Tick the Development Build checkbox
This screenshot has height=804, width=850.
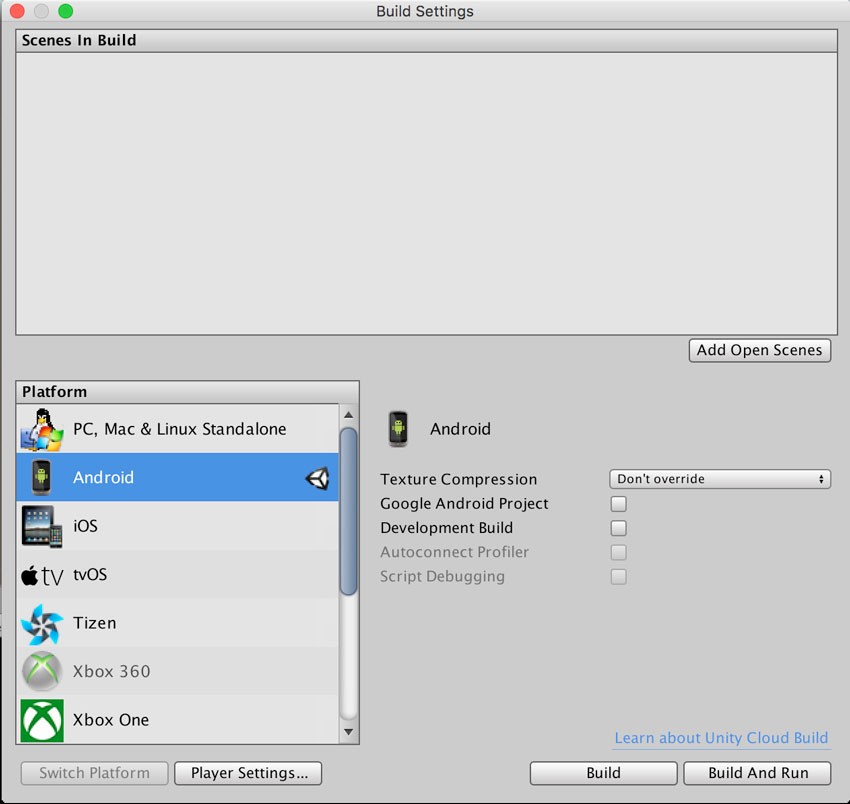tap(619, 528)
